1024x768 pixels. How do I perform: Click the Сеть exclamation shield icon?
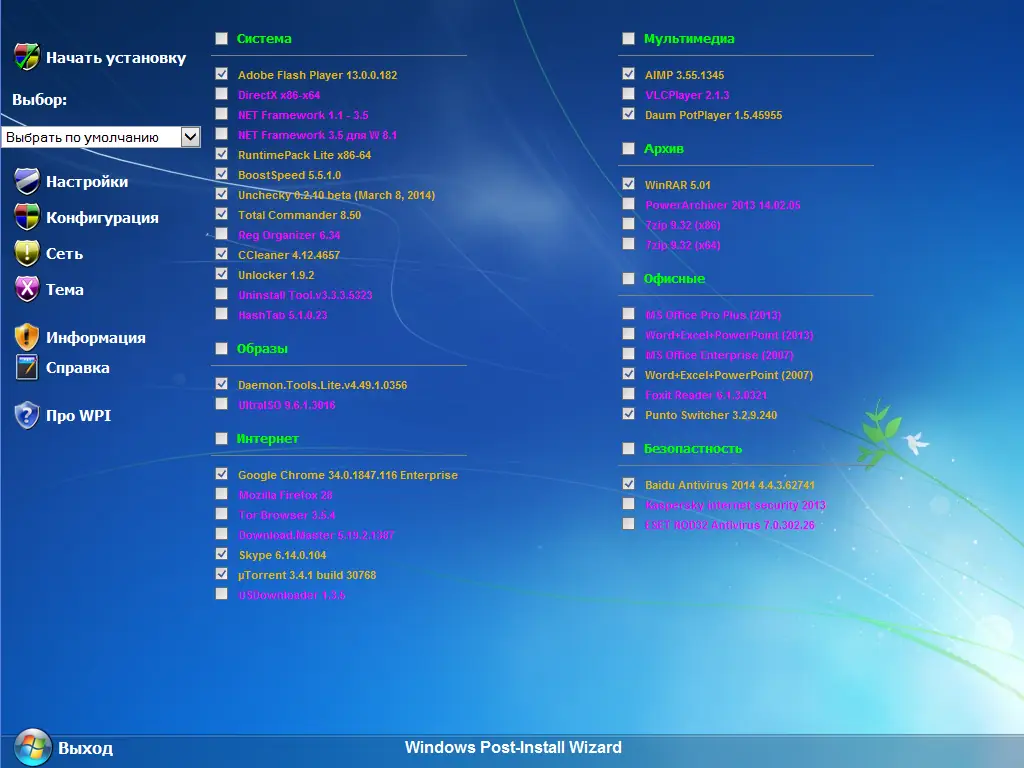point(27,253)
